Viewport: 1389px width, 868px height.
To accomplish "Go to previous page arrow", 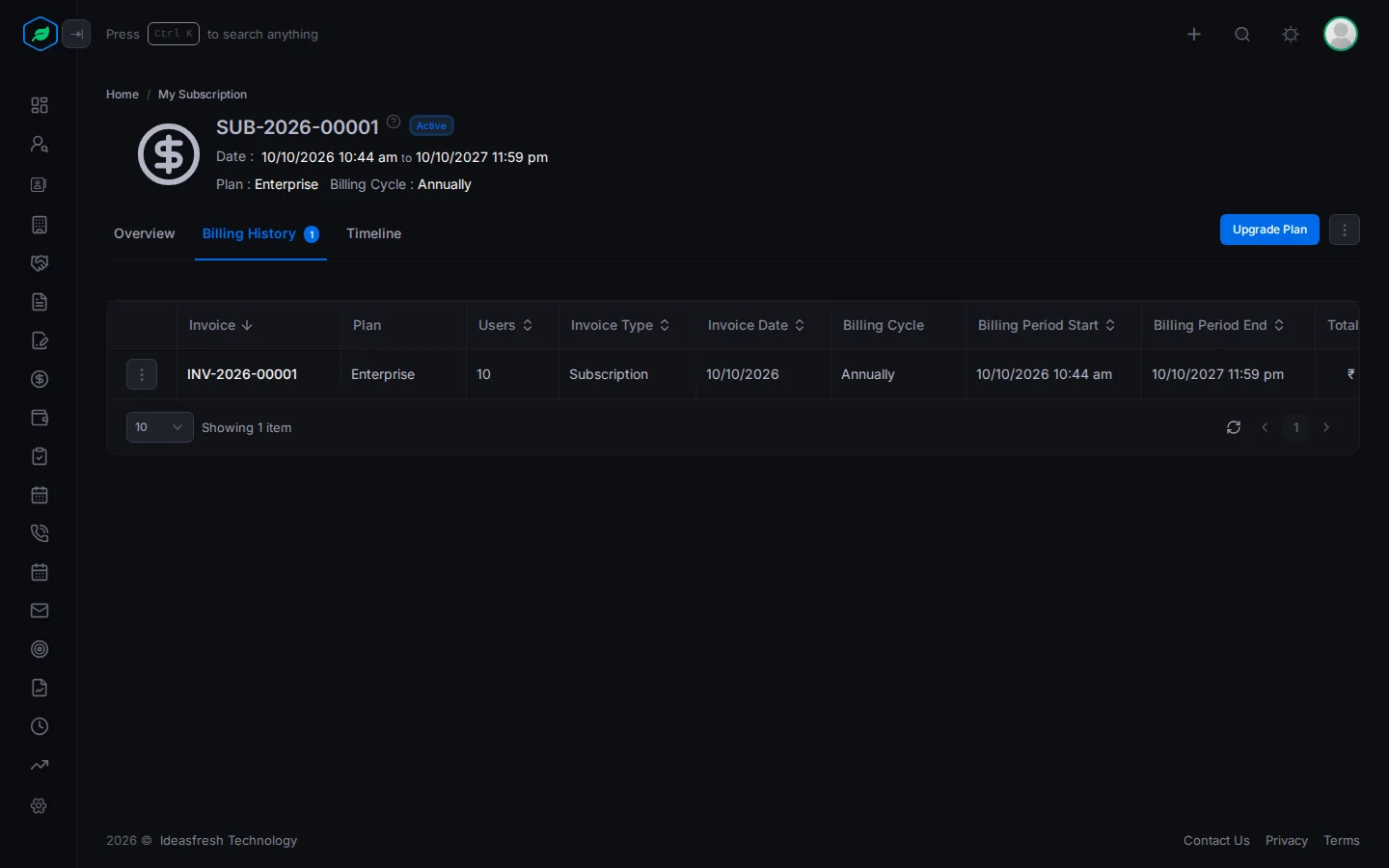I will (1265, 427).
